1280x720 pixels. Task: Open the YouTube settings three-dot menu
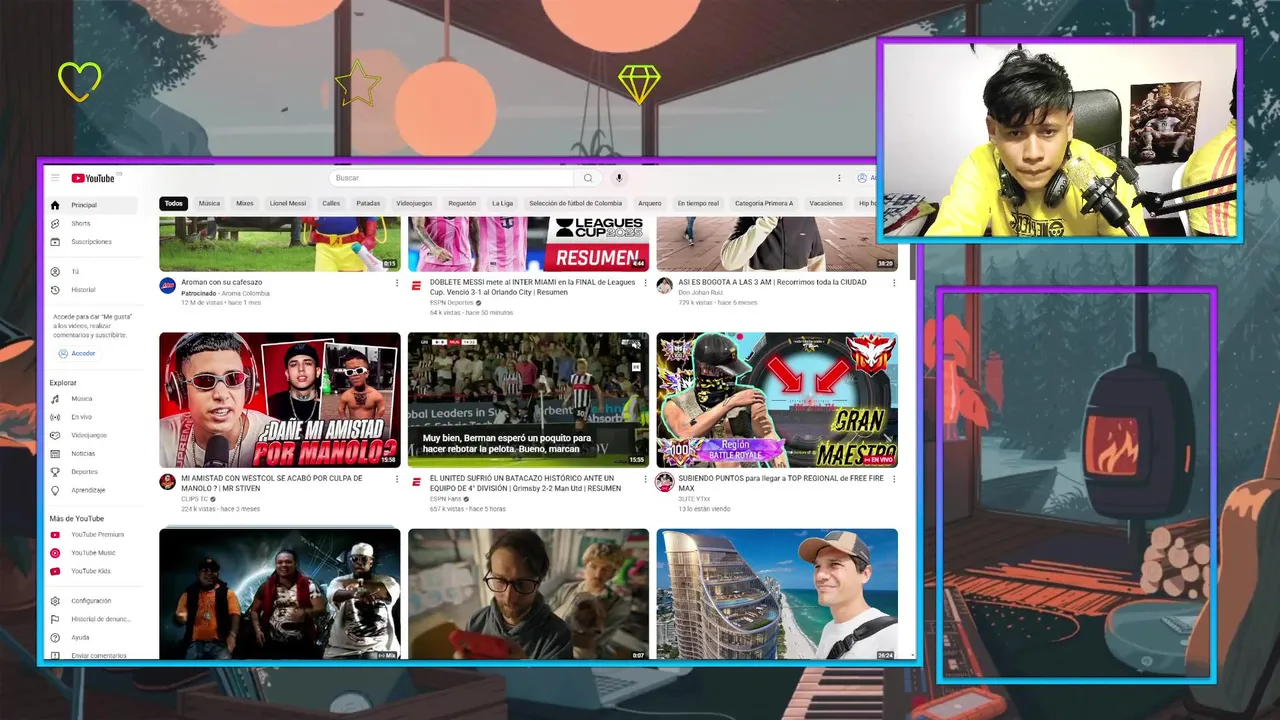point(839,178)
